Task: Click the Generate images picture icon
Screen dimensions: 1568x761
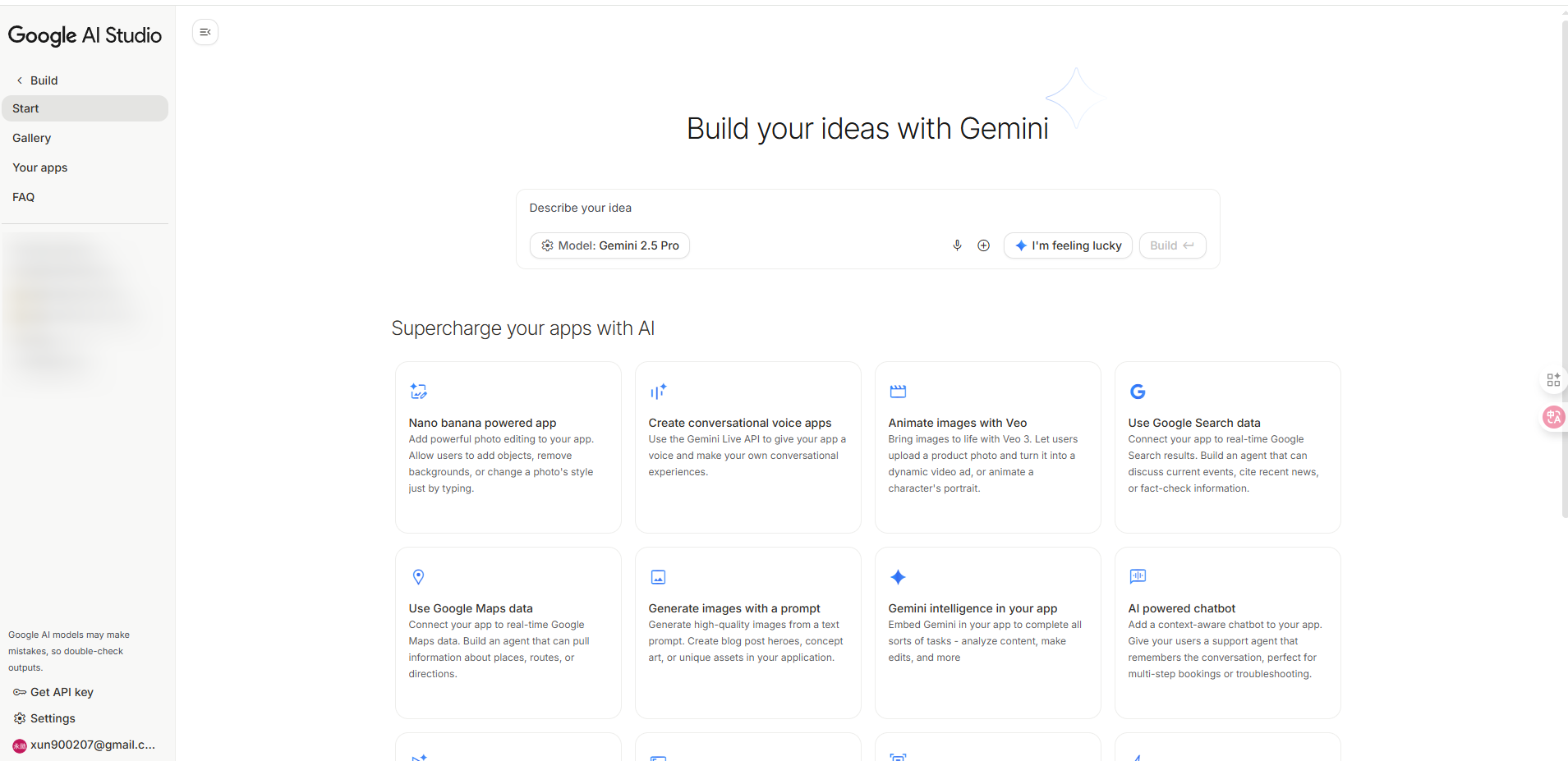Action: click(x=658, y=577)
